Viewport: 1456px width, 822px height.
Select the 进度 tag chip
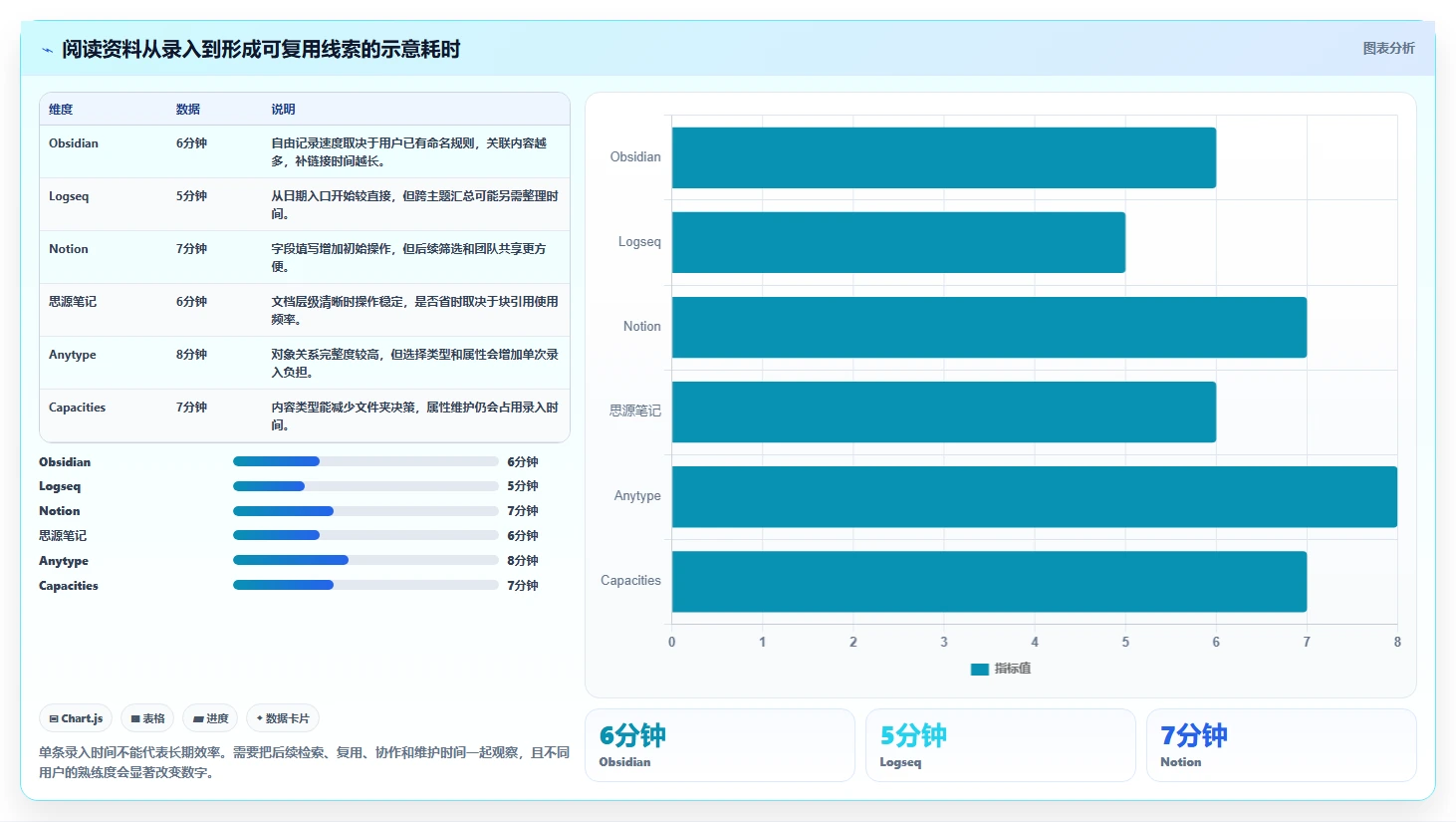[x=210, y=718]
